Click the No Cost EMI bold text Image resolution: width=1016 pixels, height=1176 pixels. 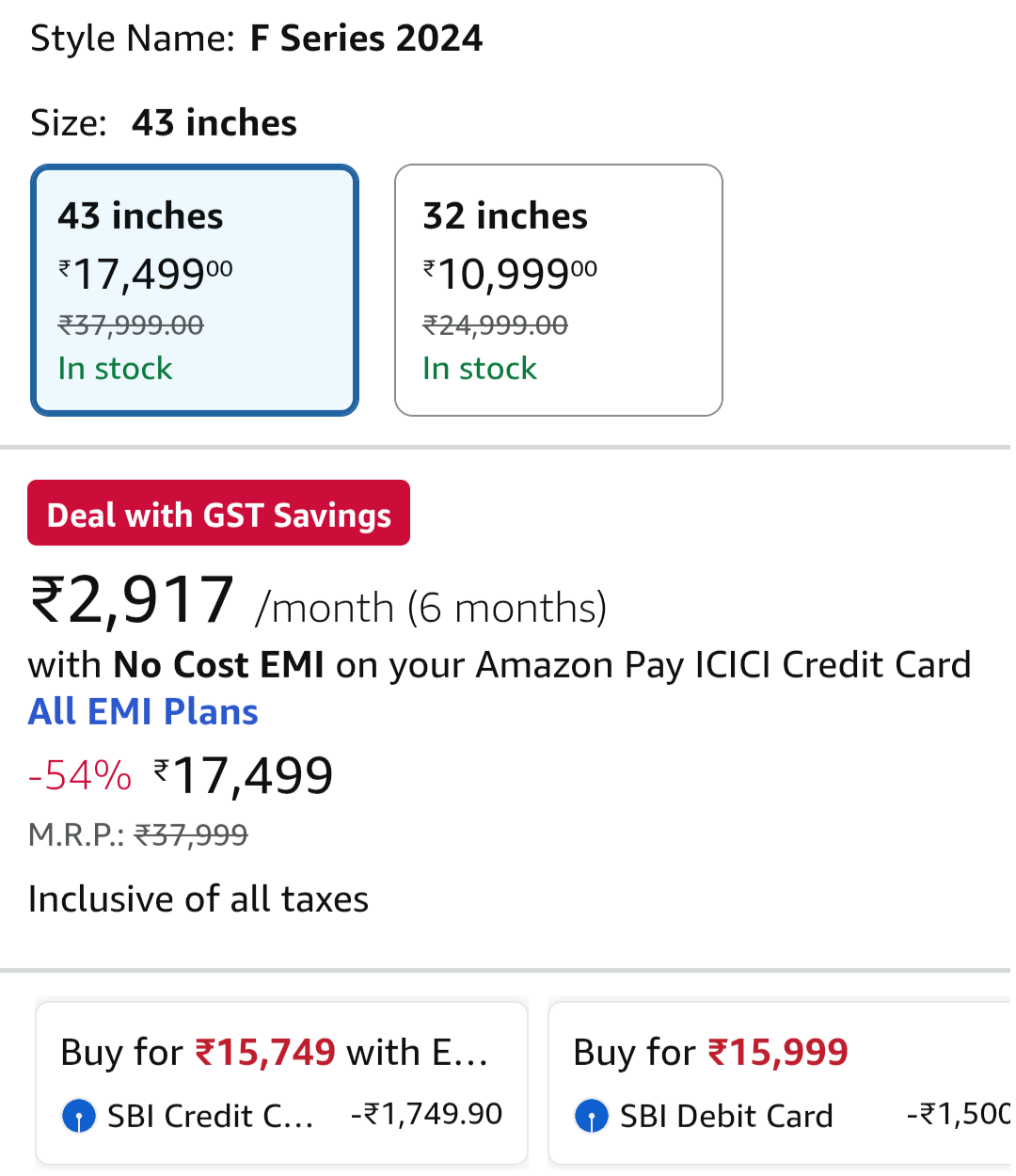[x=218, y=665]
